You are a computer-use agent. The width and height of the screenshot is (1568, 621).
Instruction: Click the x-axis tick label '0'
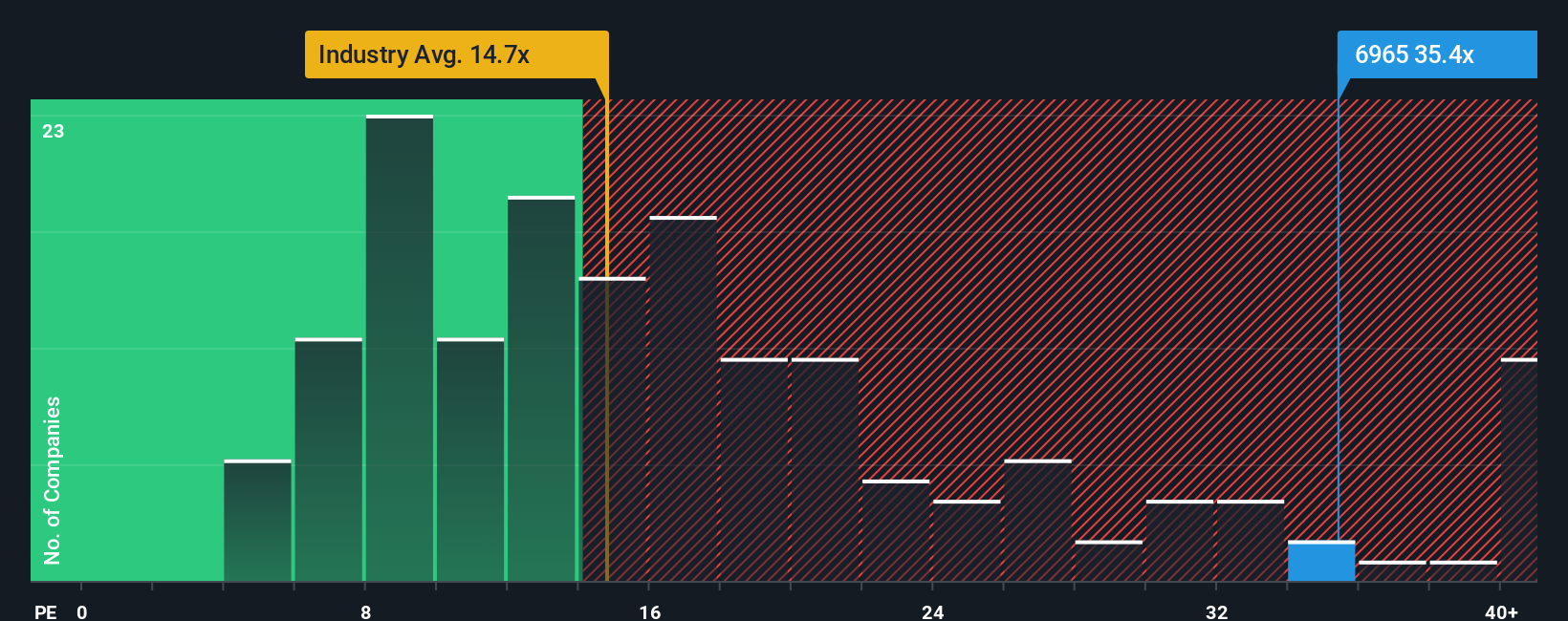[x=82, y=611]
